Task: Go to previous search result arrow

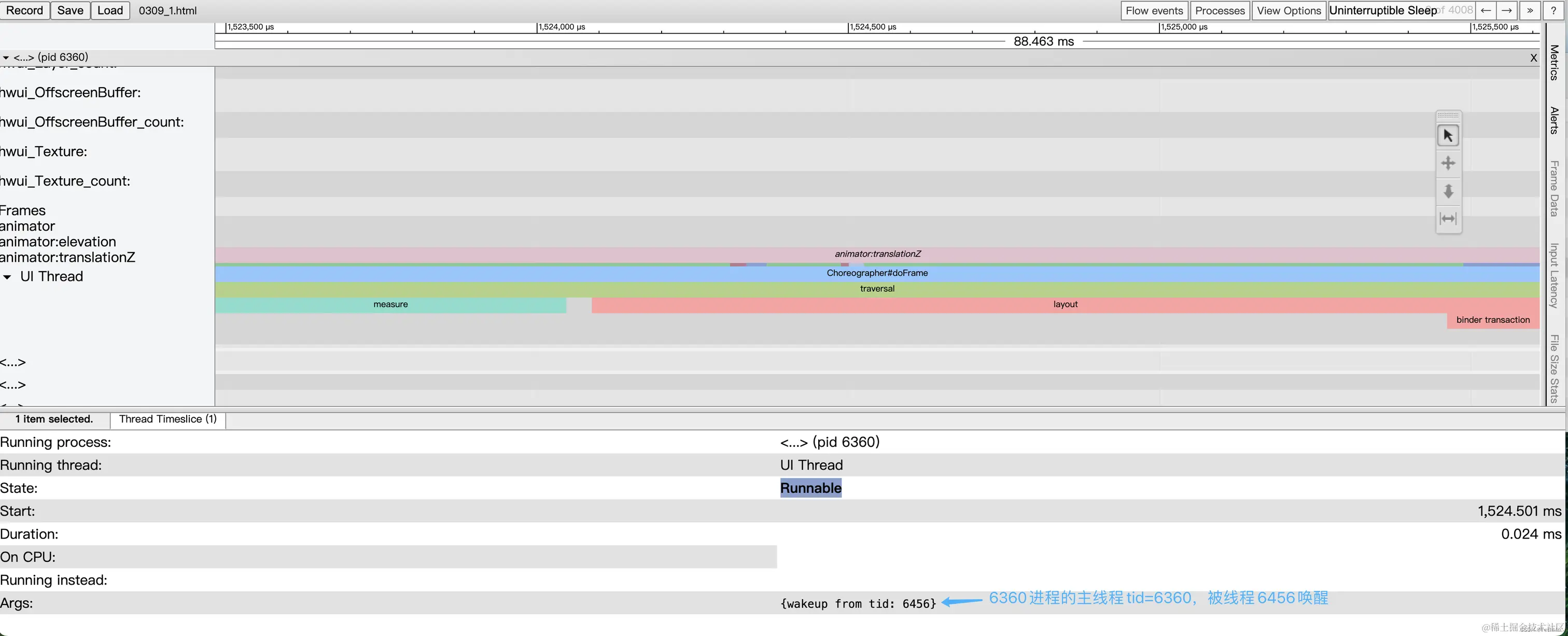Action: (1486, 10)
